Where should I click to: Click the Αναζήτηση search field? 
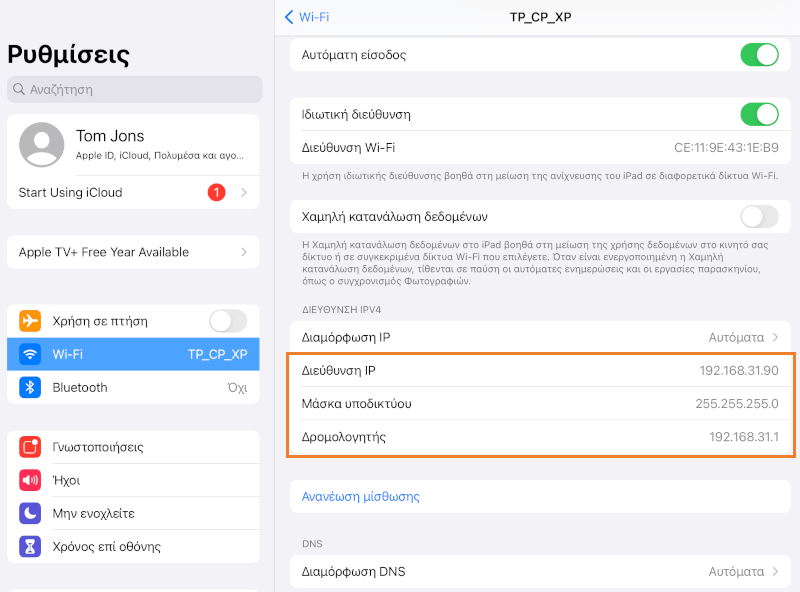(x=135, y=89)
